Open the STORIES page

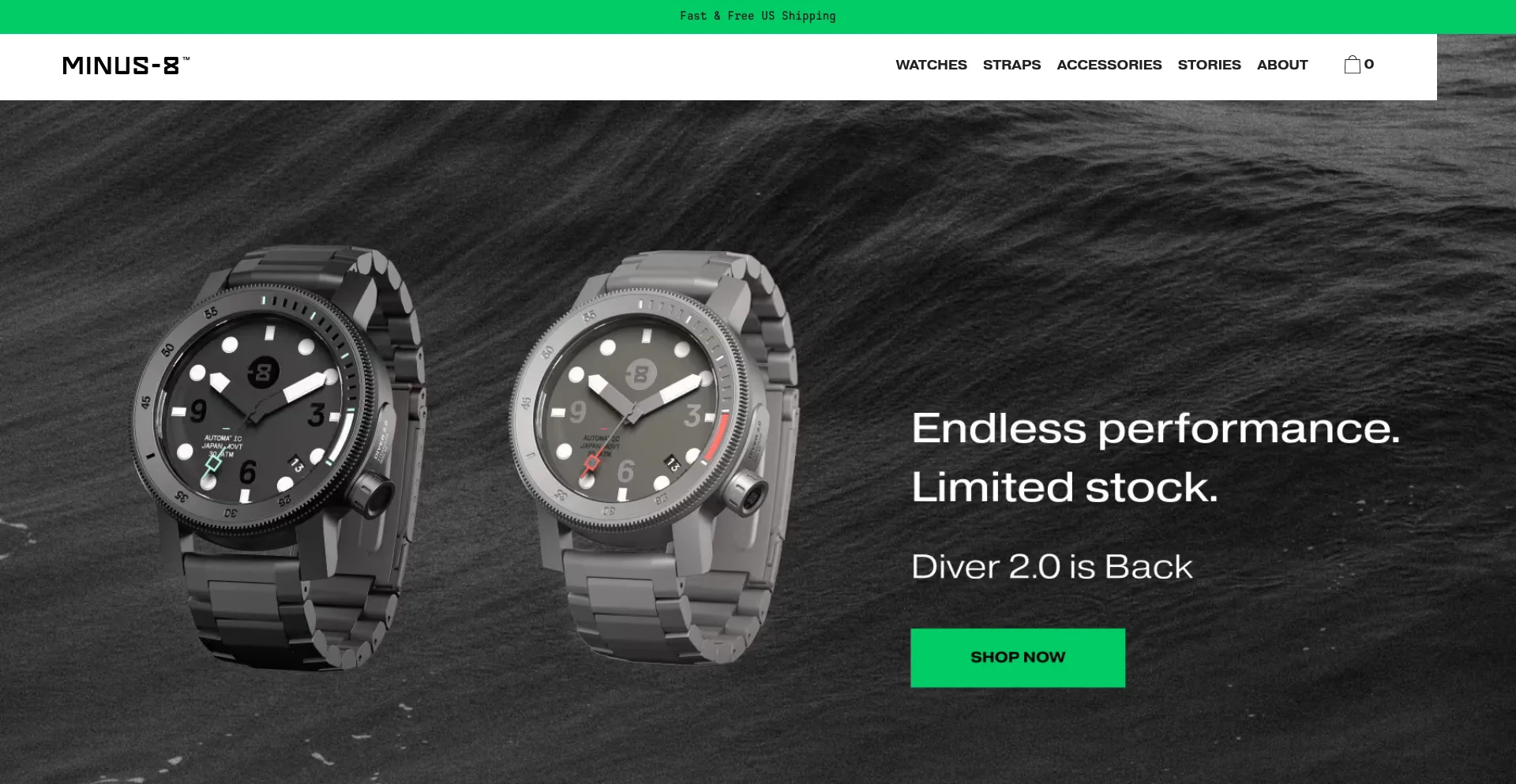coord(1209,65)
